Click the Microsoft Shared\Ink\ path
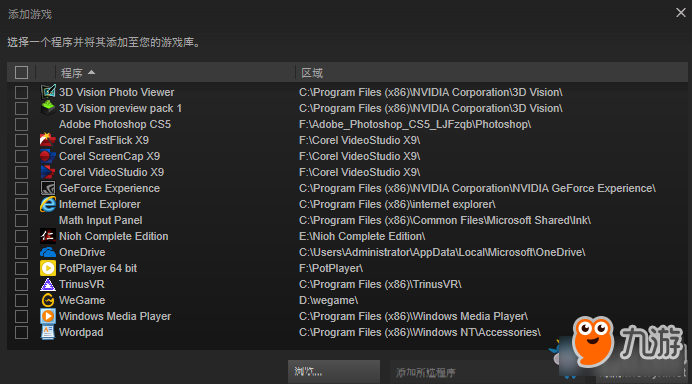 point(445,220)
